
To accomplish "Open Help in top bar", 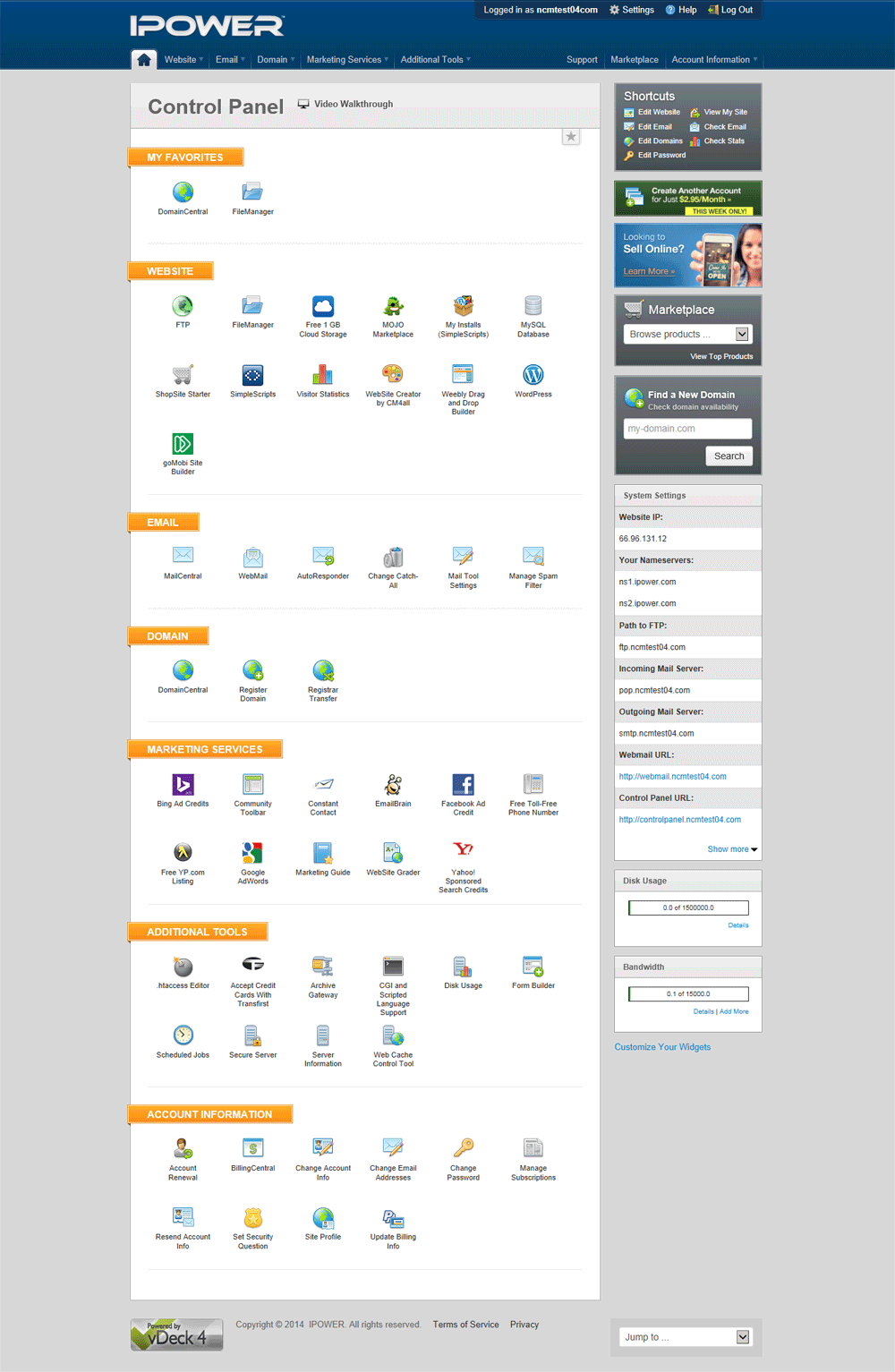I will pos(681,10).
